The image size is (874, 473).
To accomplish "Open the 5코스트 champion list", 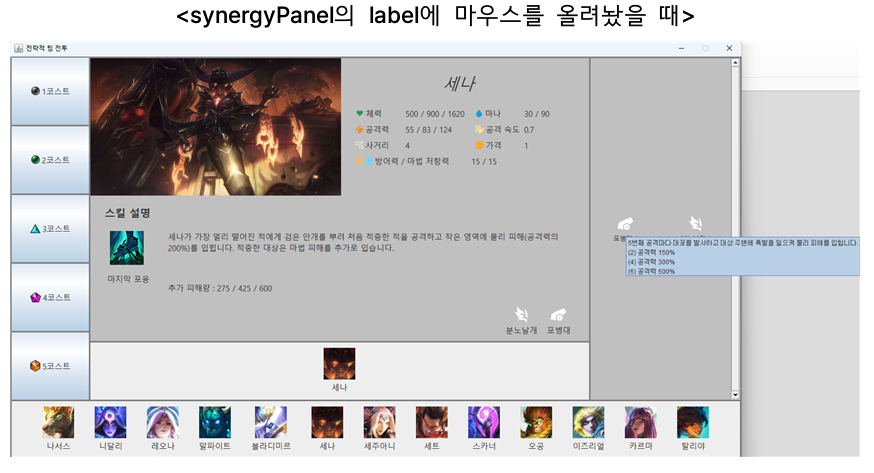I will tap(50, 366).
